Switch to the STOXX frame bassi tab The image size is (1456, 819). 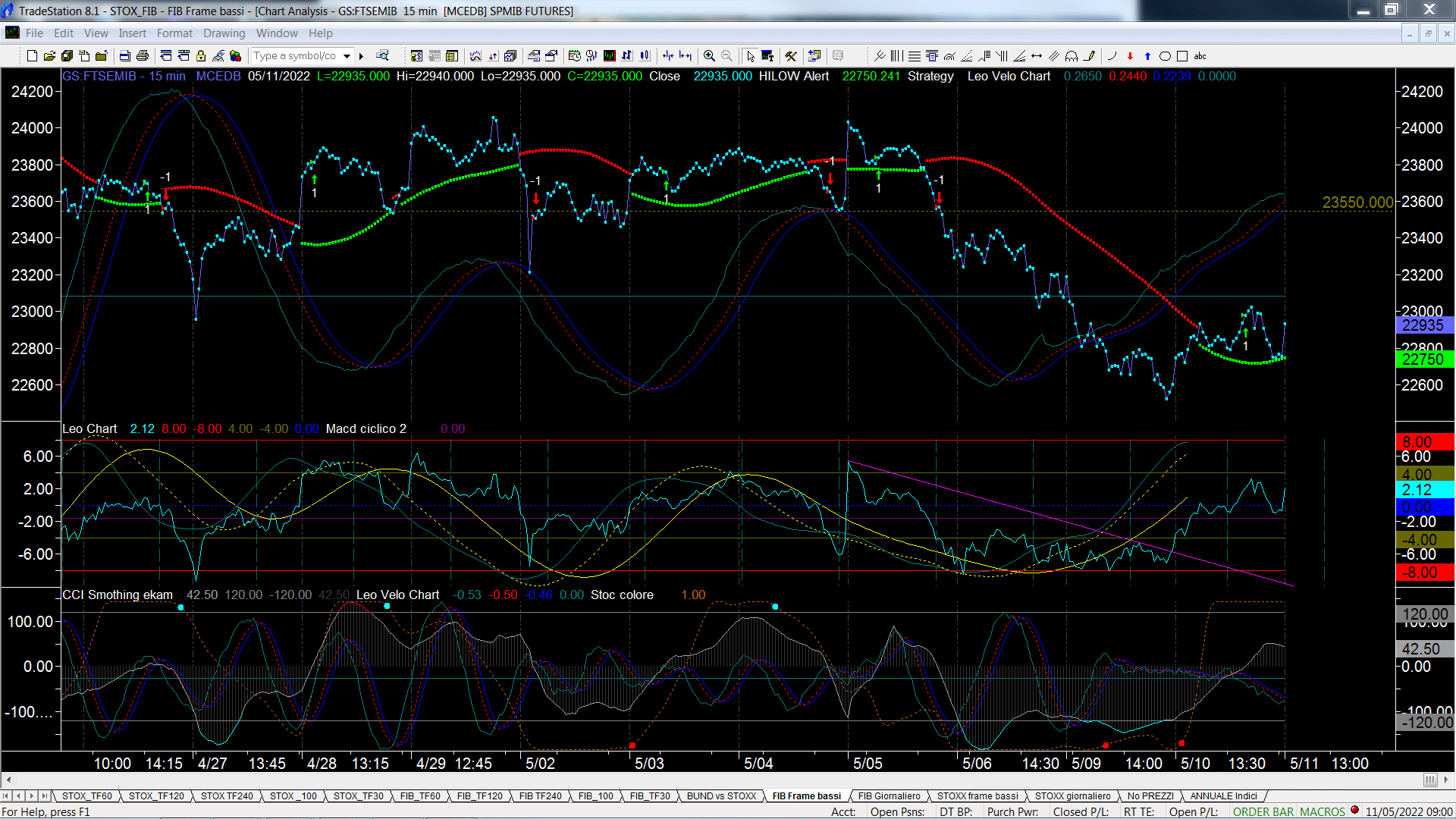click(x=977, y=796)
